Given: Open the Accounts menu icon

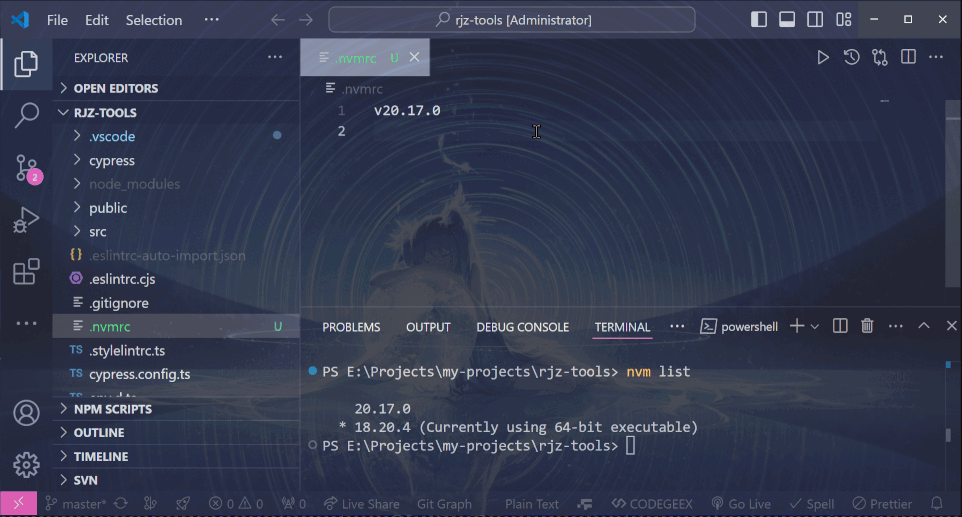Looking at the screenshot, I should pos(26,413).
